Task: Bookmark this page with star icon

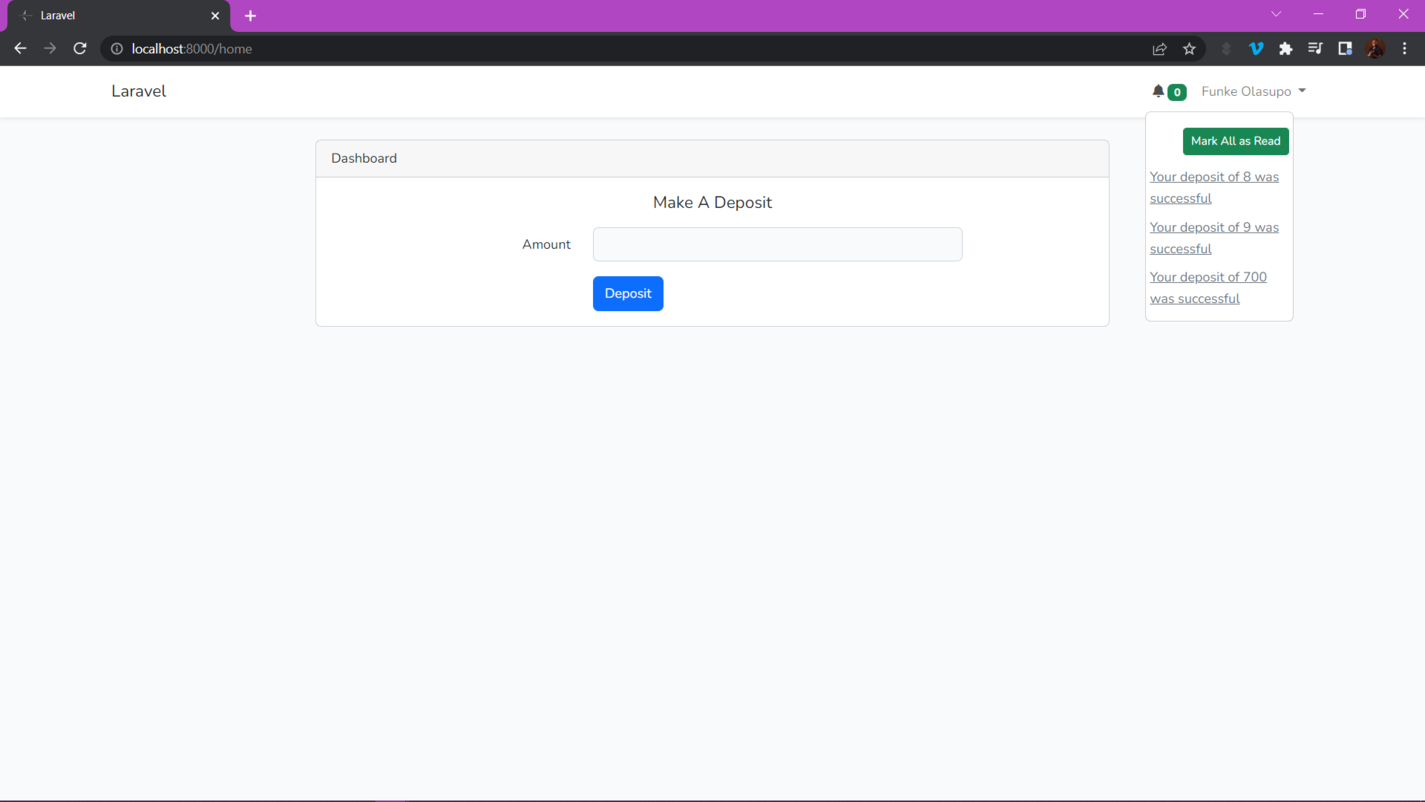Action: pos(1189,48)
